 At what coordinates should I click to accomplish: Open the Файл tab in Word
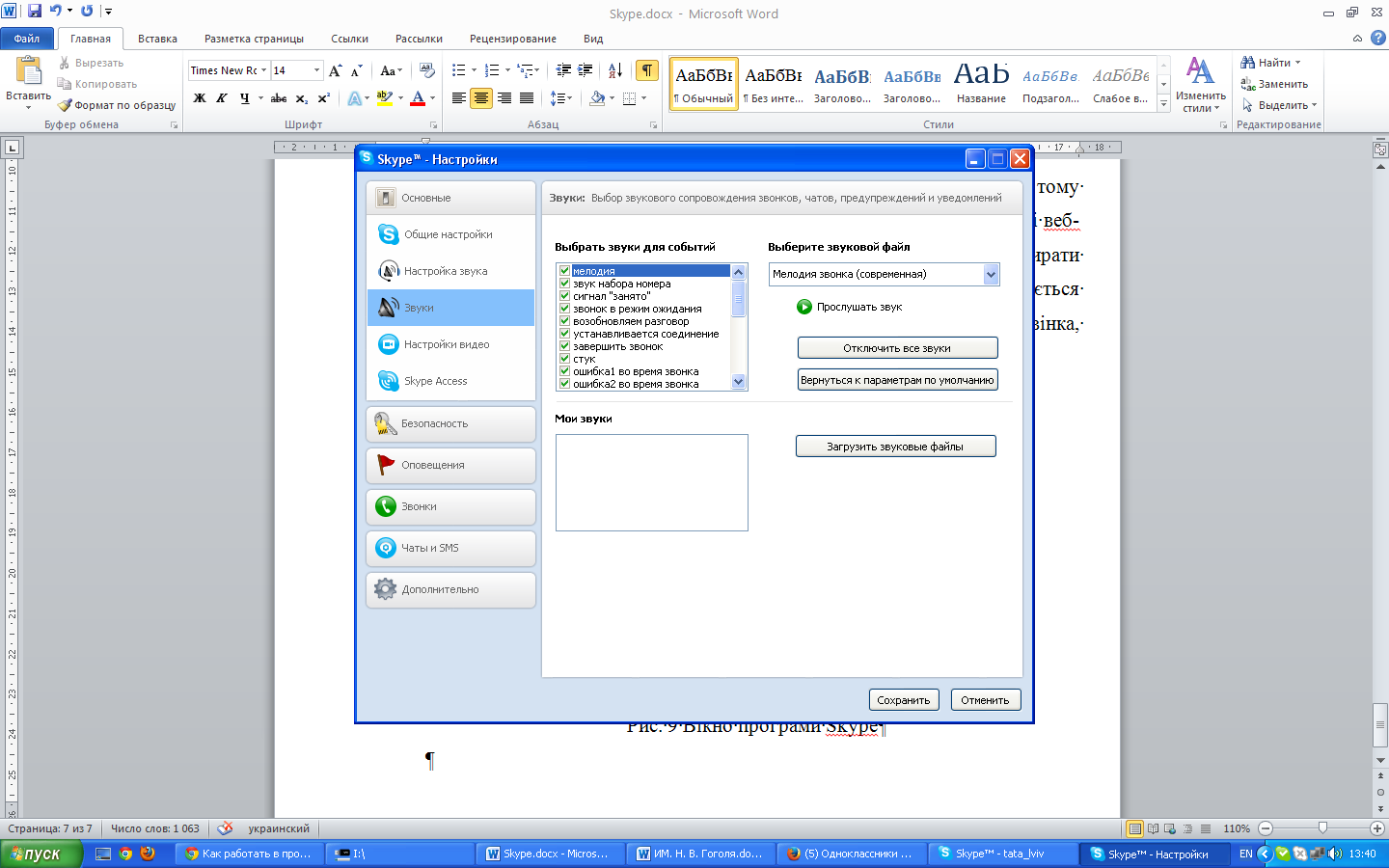pyautogui.click(x=27, y=39)
